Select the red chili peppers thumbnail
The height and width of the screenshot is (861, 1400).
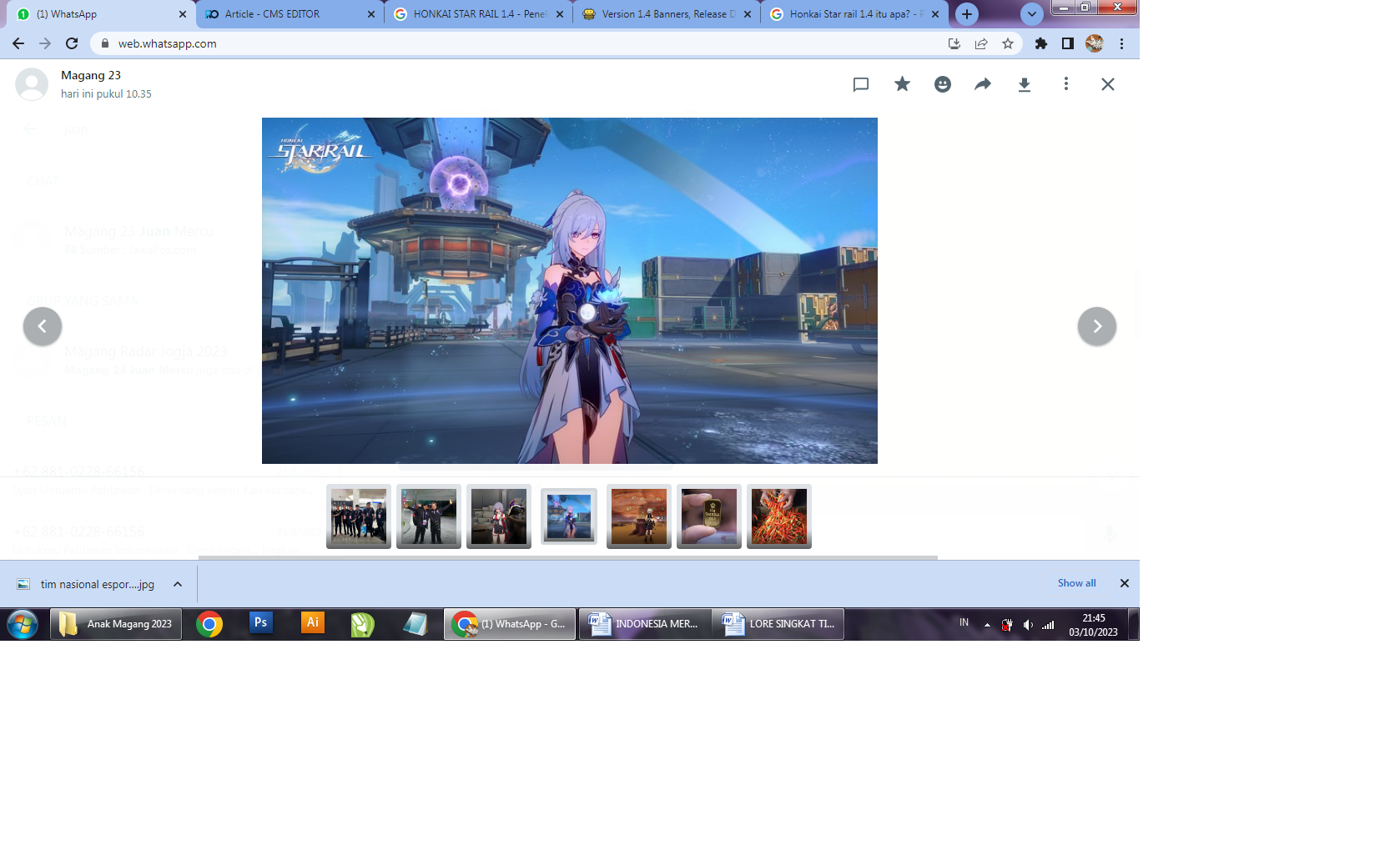pyautogui.click(x=779, y=516)
